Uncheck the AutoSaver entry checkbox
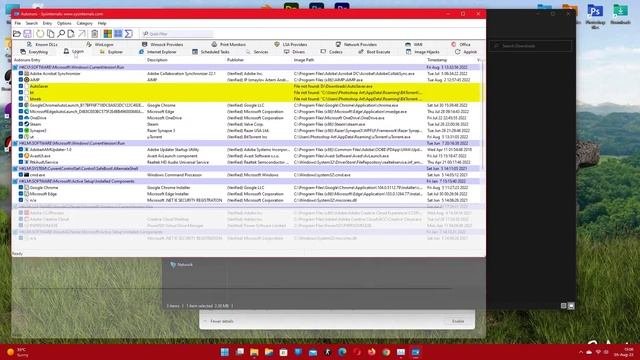640x360 pixels. (x=21, y=86)
